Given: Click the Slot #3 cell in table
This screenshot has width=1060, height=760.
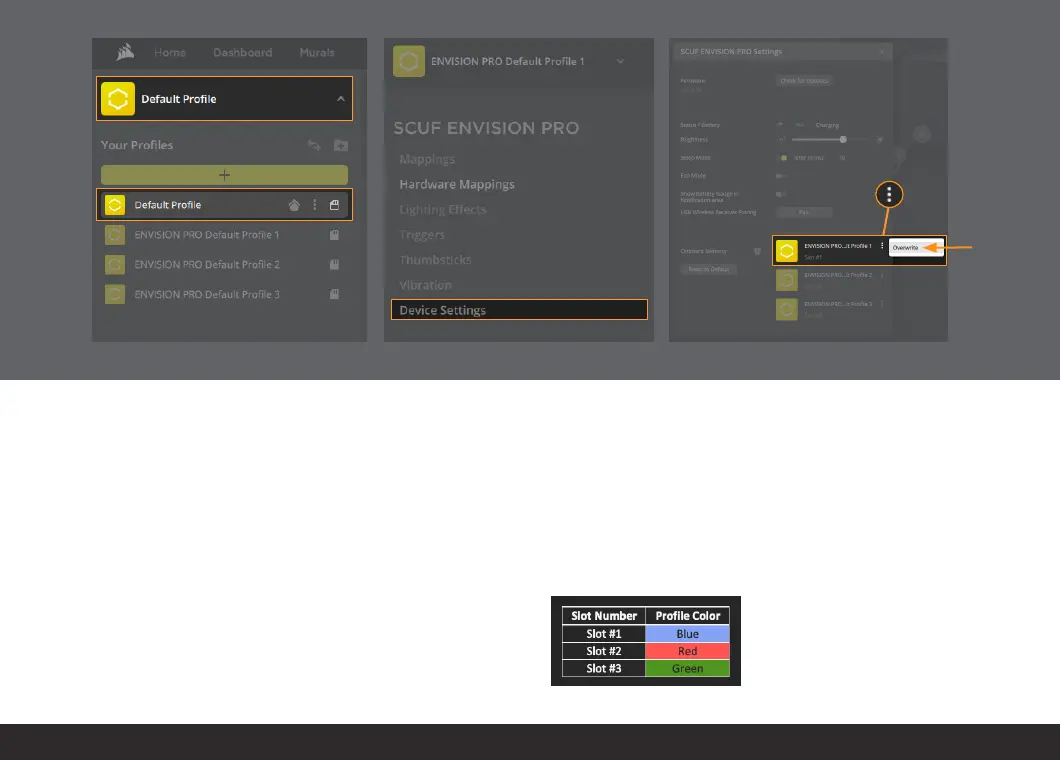Looking at the screenshot, I should point(604,668).
